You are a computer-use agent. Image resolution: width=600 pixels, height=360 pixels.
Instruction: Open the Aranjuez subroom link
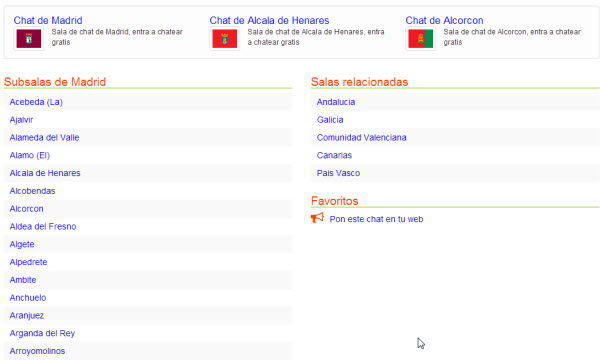click(x=27, y=316)
